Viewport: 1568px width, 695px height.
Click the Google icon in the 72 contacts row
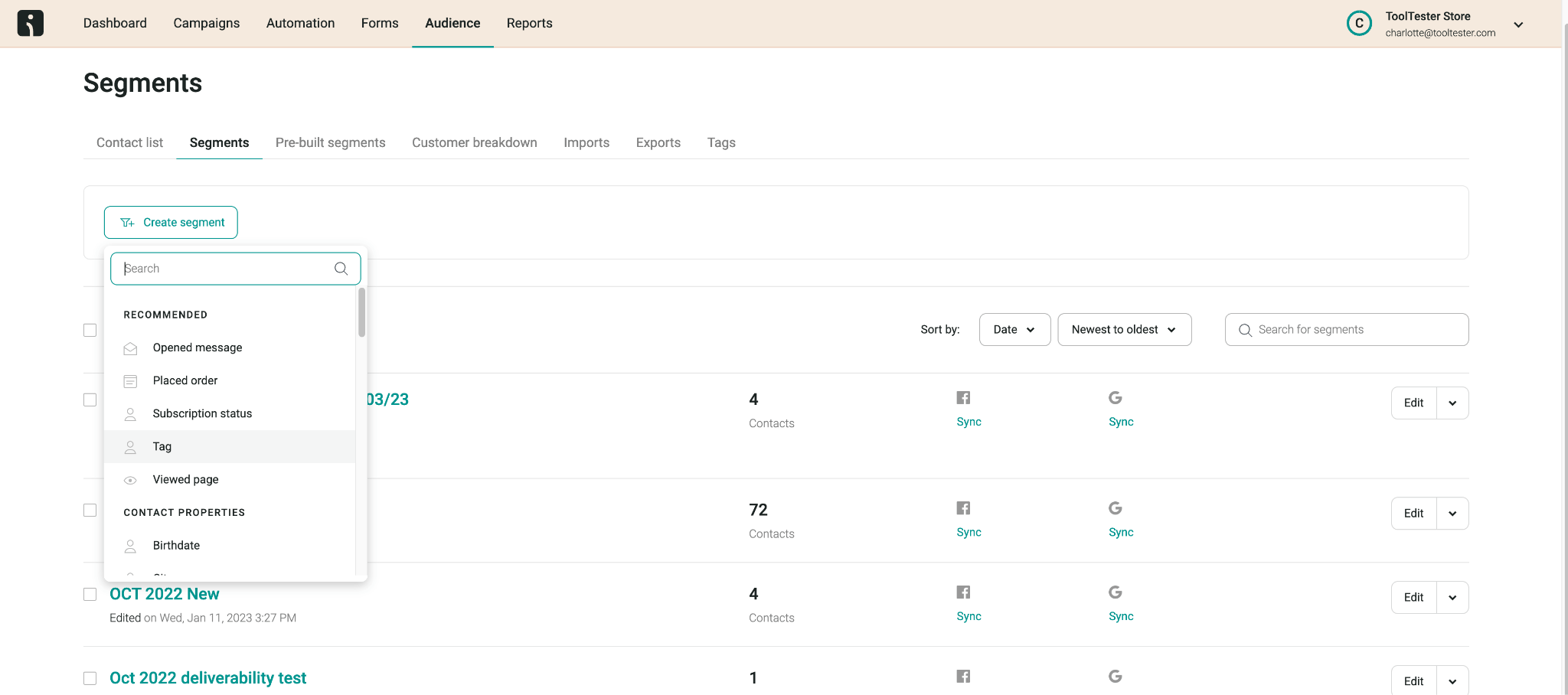tap(1116, 507)
